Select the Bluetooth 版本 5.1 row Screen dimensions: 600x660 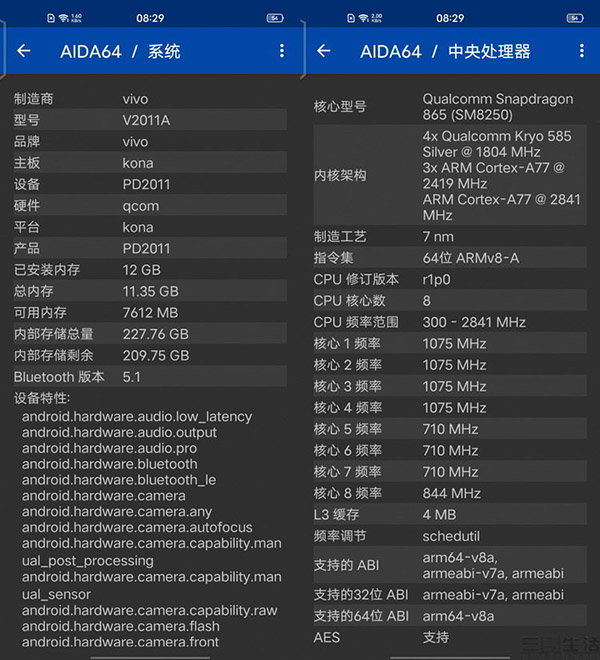[x=150, y=377]
